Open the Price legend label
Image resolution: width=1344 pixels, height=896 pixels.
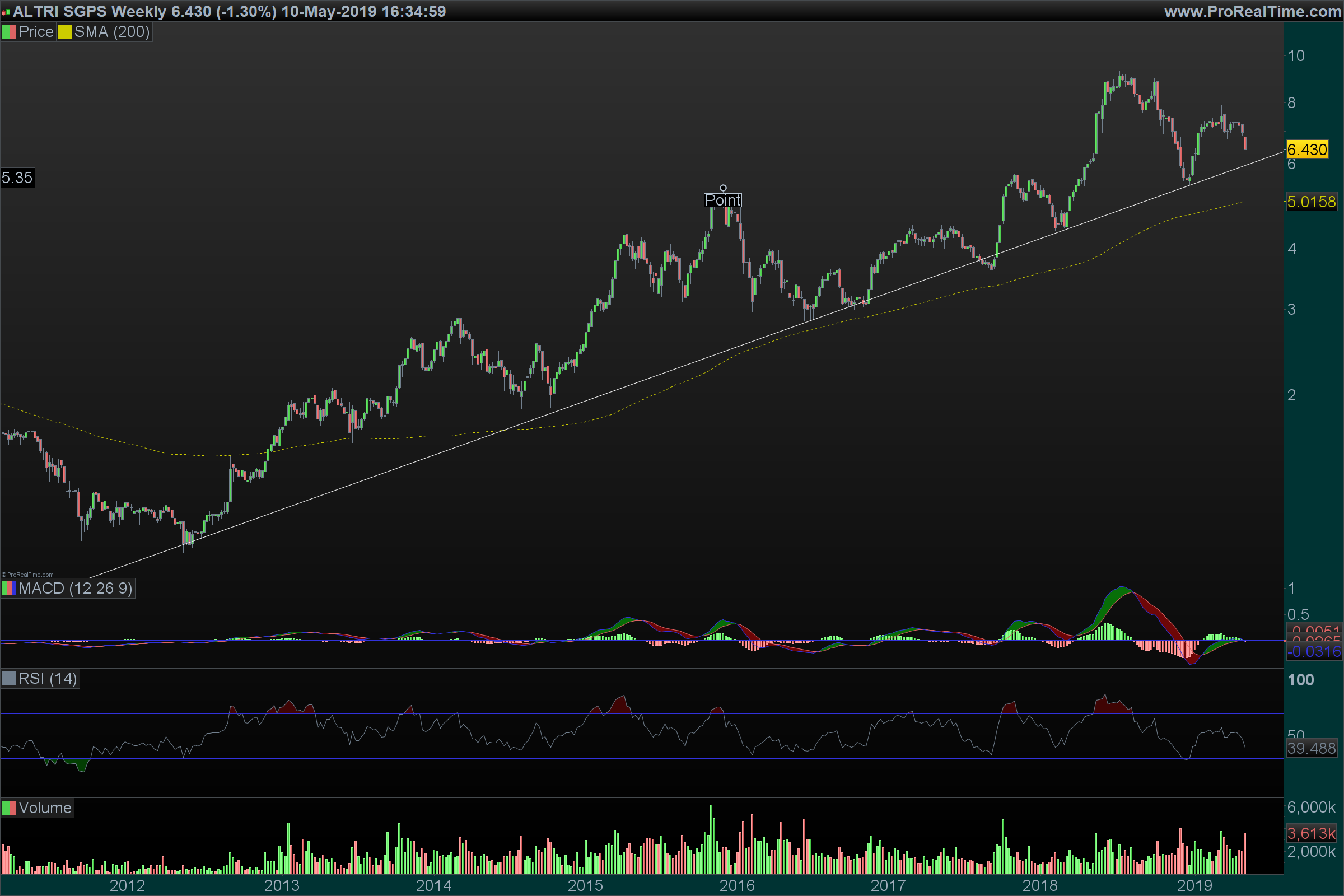[36, 32]
